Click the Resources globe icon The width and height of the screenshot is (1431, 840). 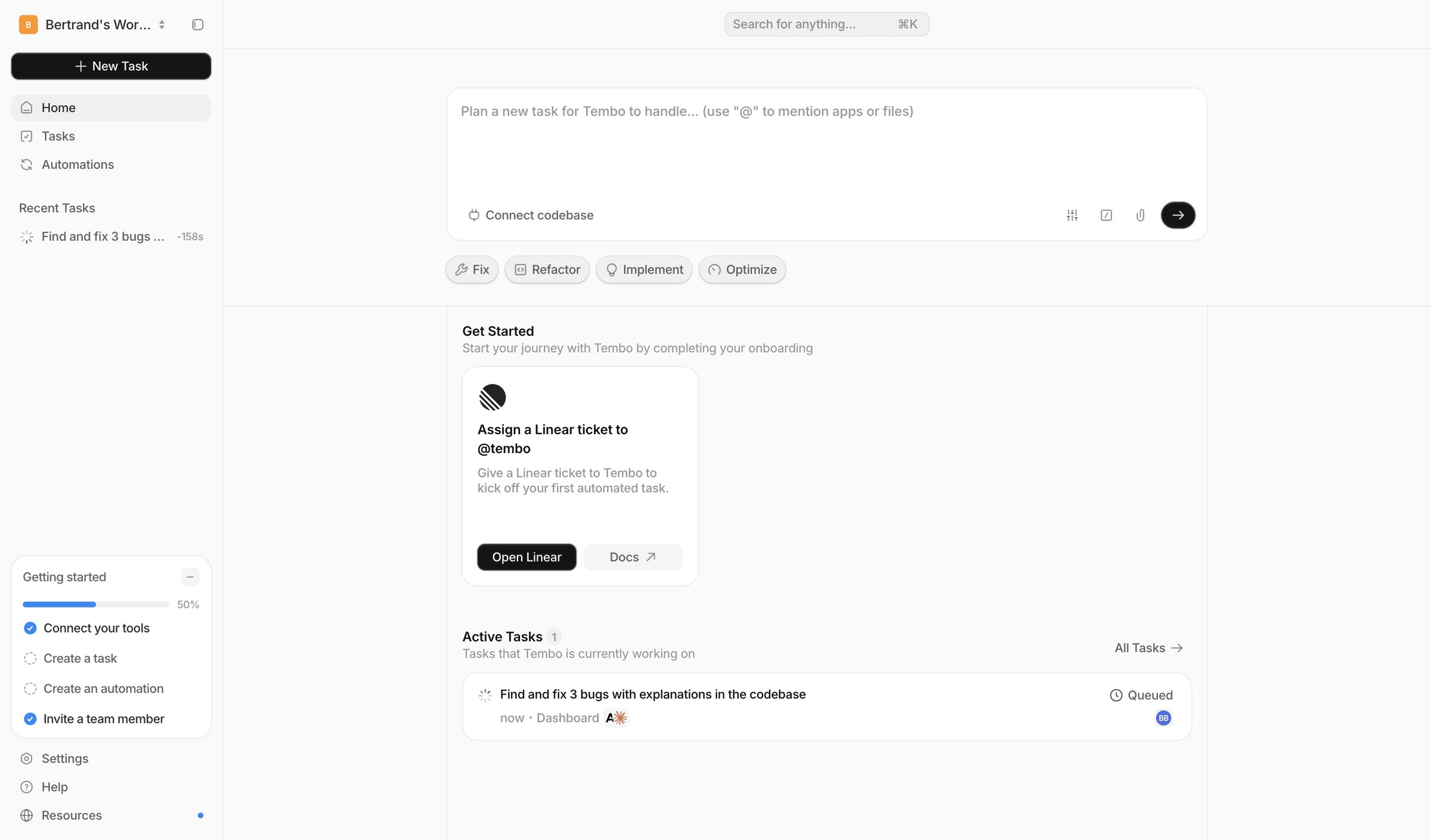pos(26,815)
